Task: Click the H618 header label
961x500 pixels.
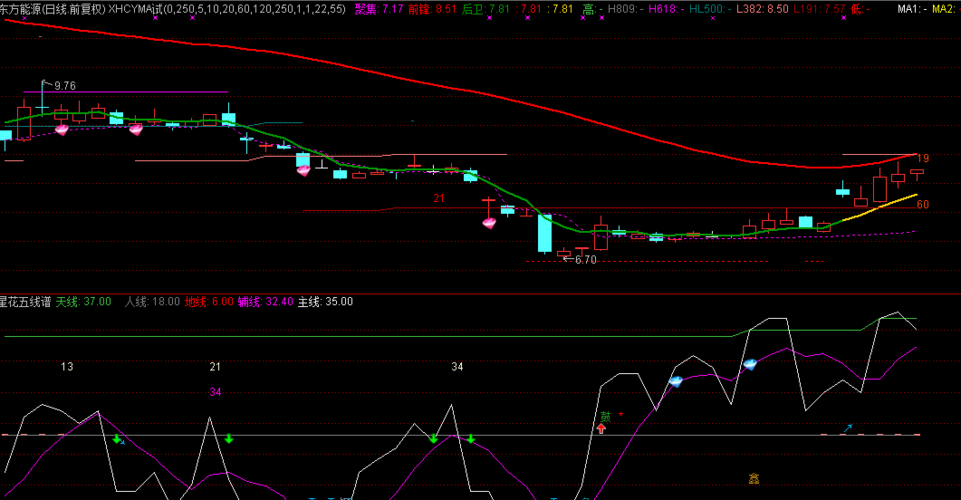Action: pos(664,9)
